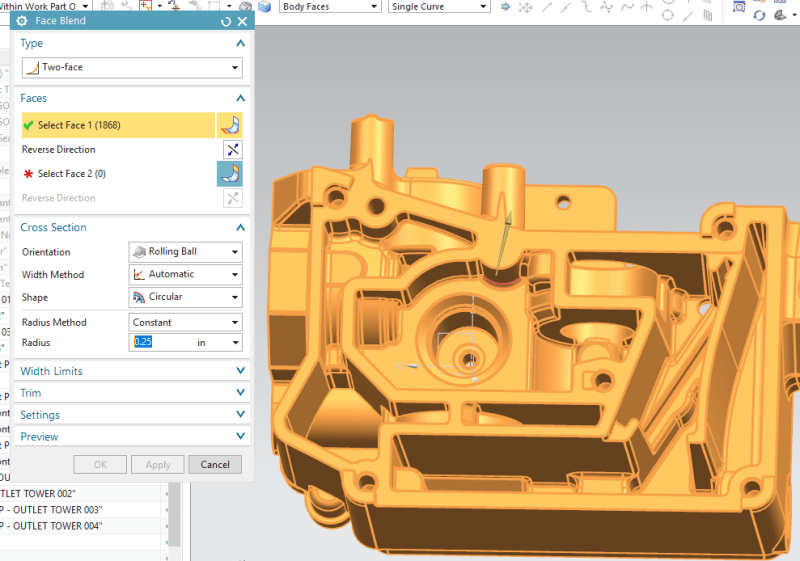Expand the Settings section

coord(240,415)
